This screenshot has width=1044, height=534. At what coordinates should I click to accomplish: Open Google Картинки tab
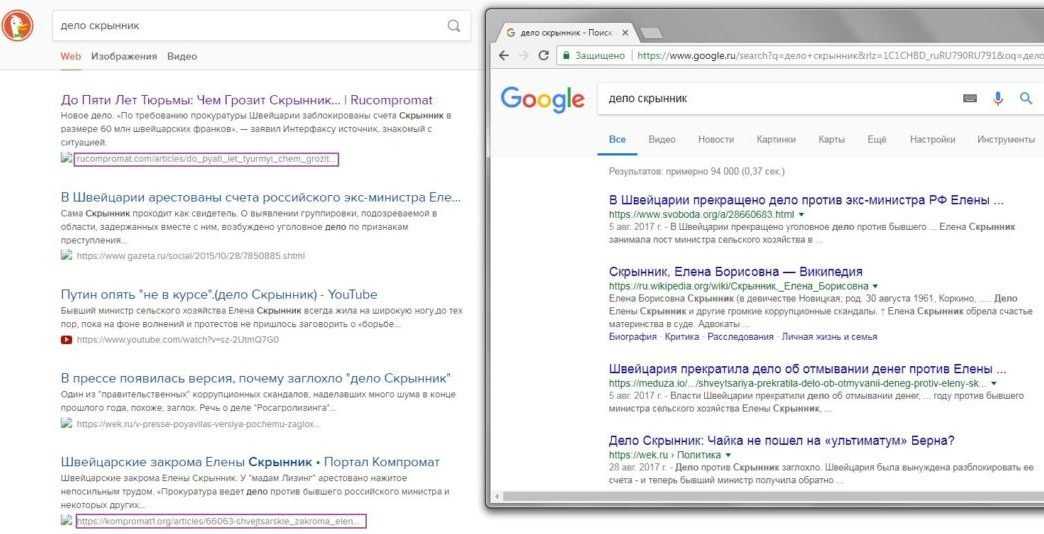click(776, 139)
